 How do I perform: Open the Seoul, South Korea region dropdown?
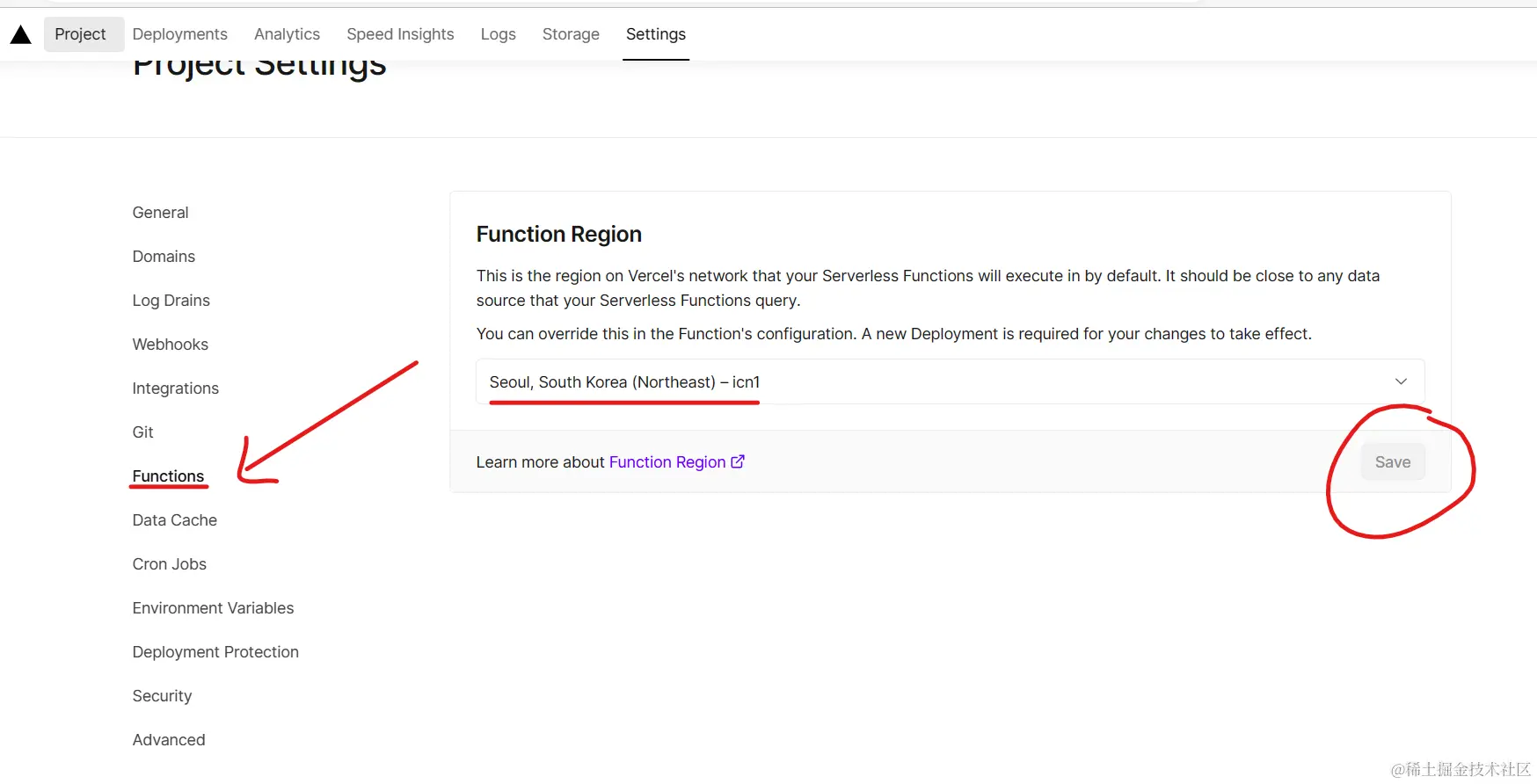point(950,381)
